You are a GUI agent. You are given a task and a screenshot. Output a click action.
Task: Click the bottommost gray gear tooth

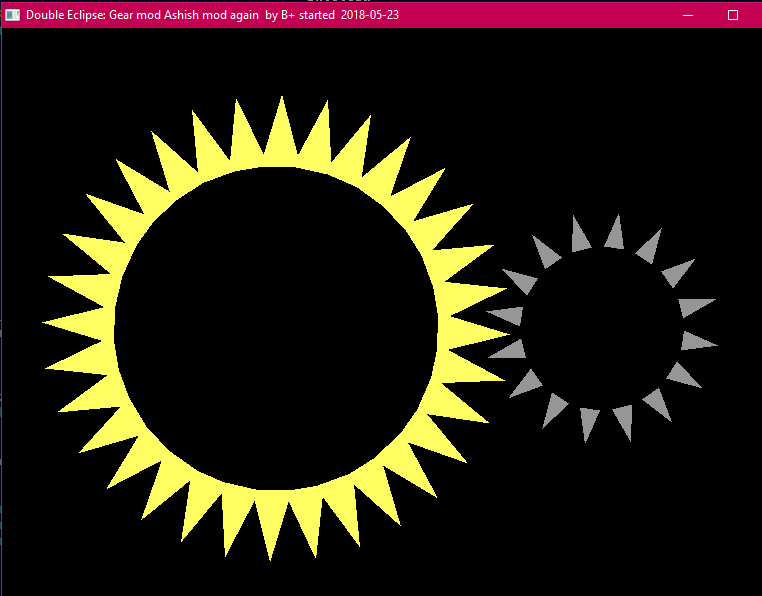pos(589,423)
